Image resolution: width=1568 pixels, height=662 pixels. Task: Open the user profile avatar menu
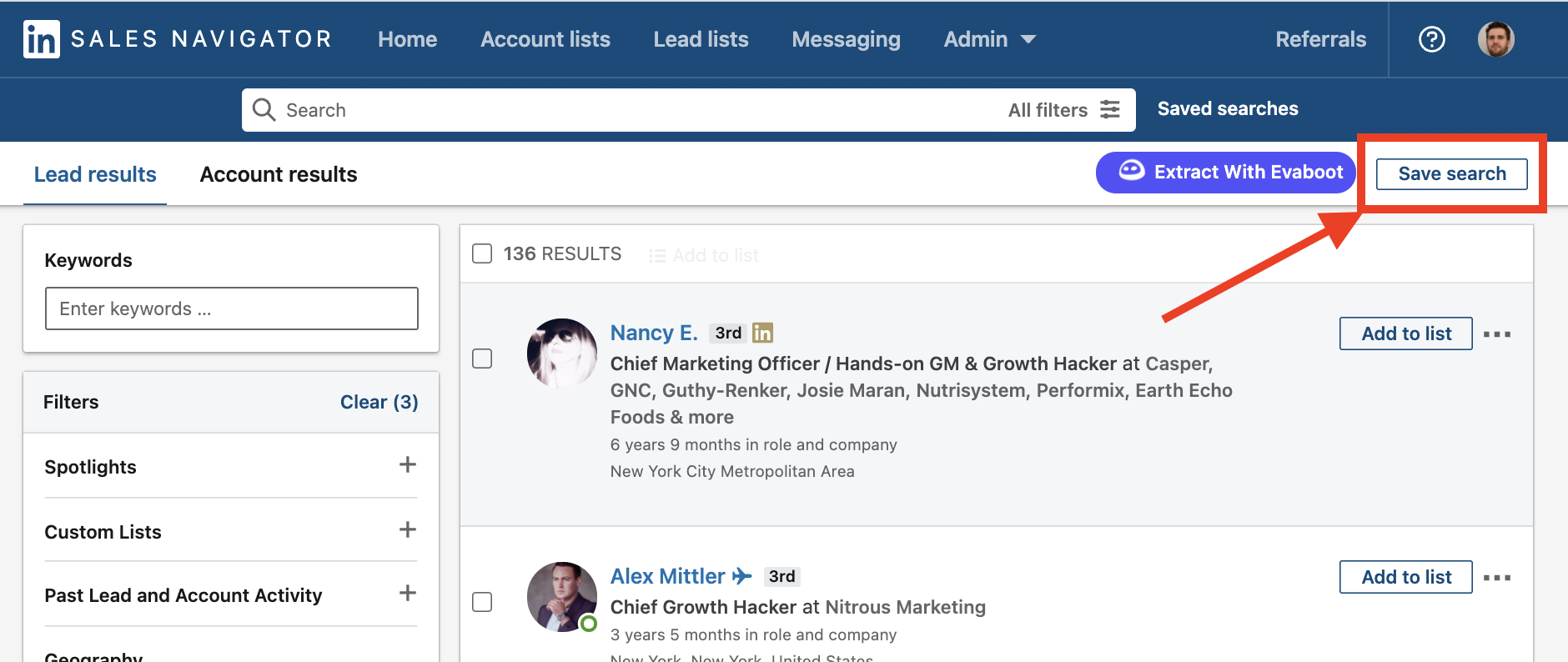(x=1496, y=39)
